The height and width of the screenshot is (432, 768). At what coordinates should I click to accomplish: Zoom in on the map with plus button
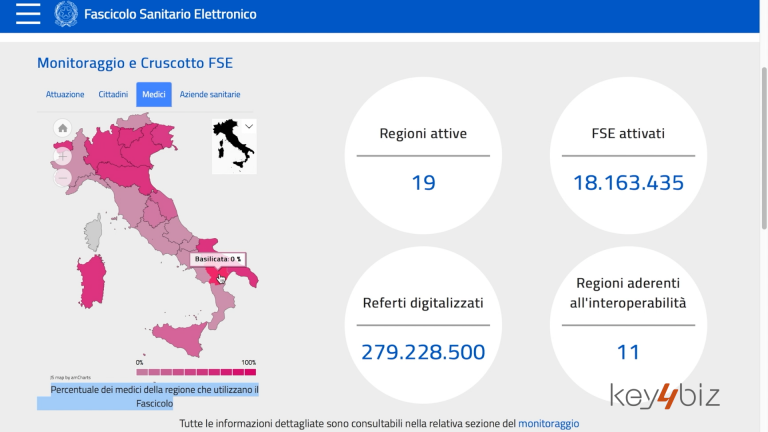click(63, 156)
